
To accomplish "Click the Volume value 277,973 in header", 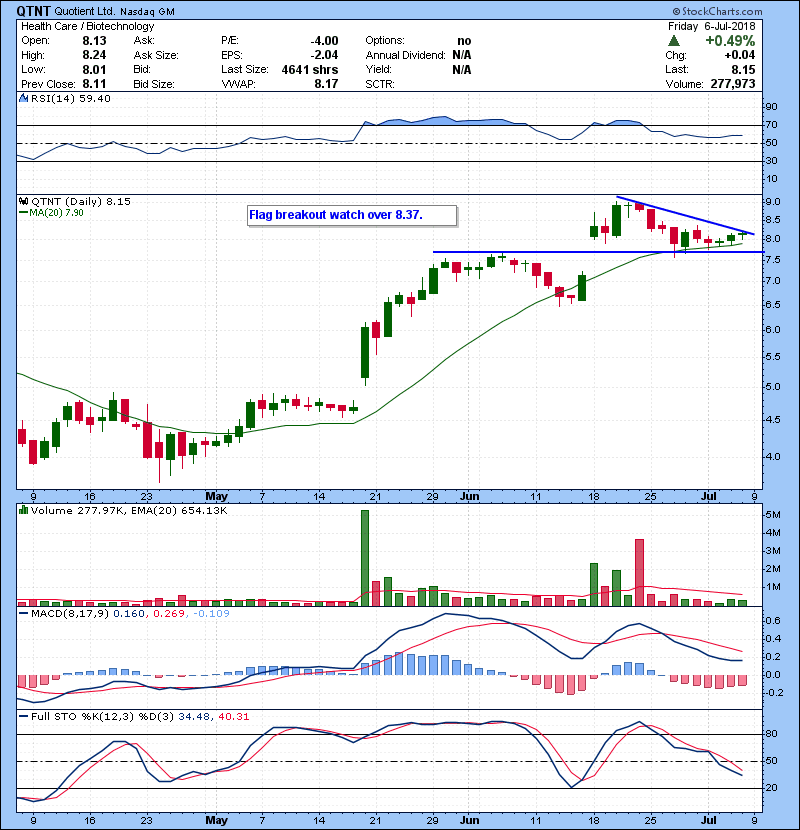I will pos(733,84).
